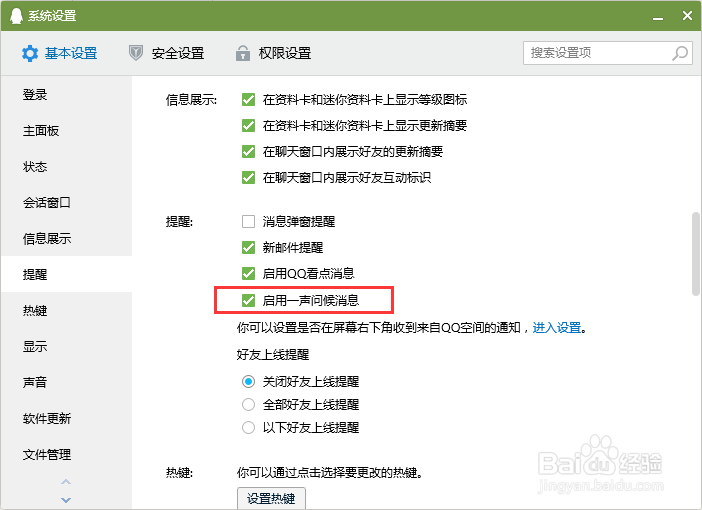Uncheck 在资料卡和迷你资料卡上显示更新摘要

point(248,125)
